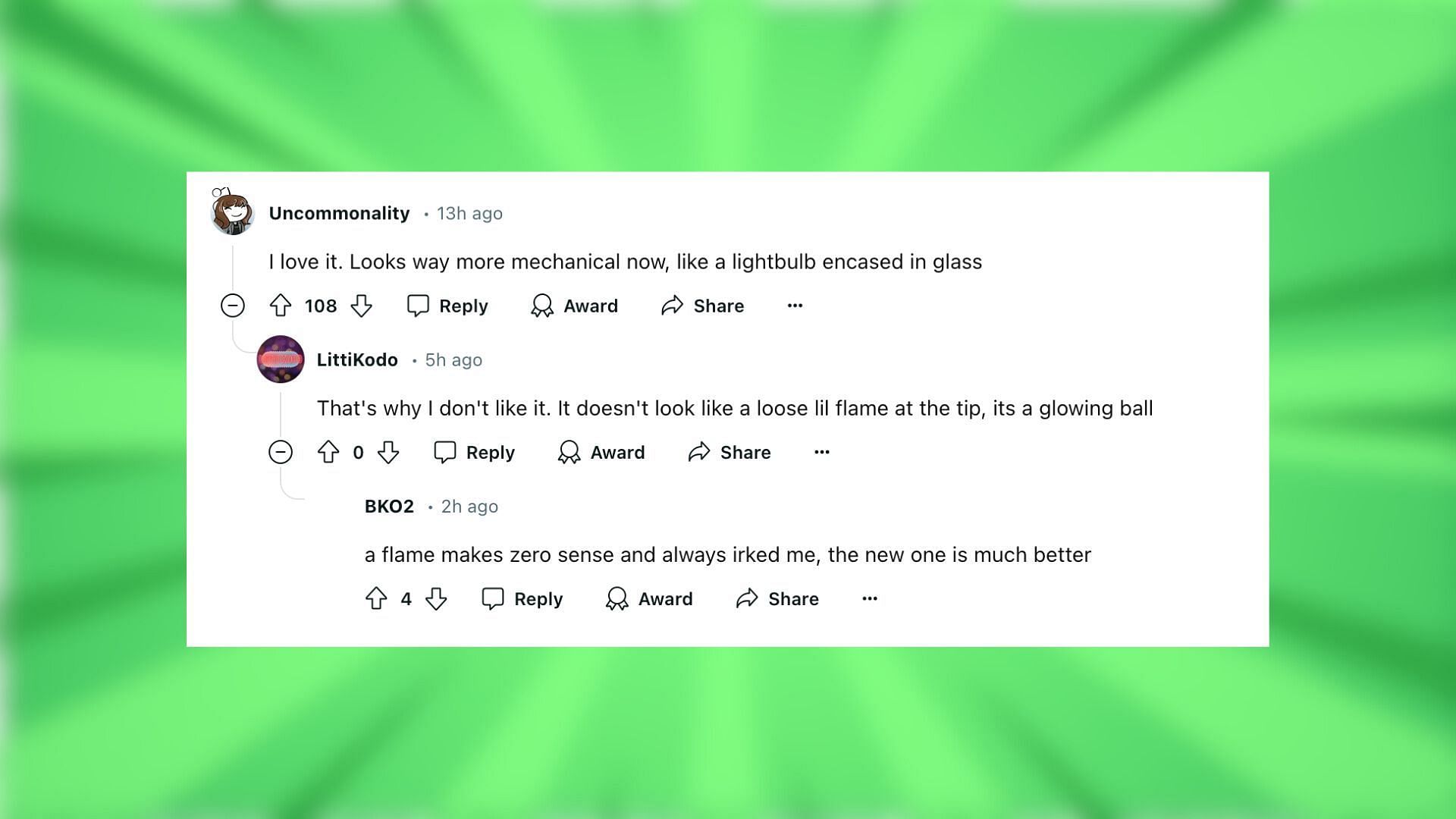
Task: Upvote Uncommonality's comment
Action: (281, 306)
